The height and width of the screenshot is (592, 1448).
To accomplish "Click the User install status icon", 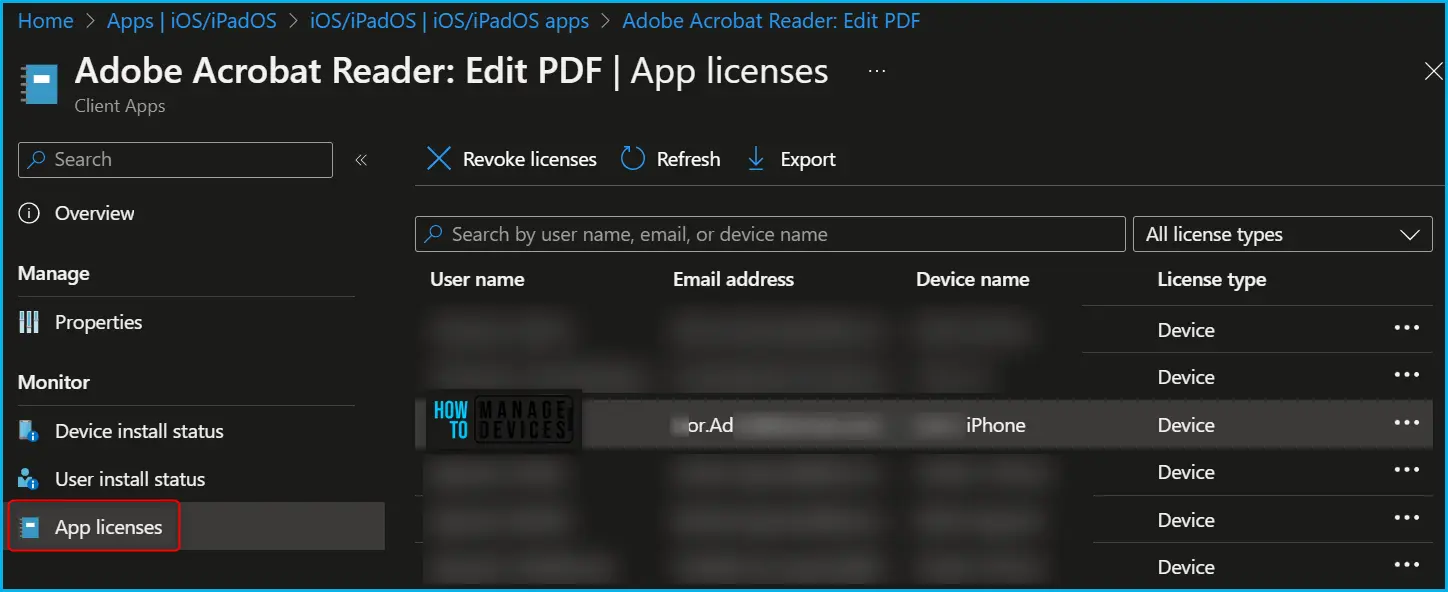I will click(x=29, y=479).
